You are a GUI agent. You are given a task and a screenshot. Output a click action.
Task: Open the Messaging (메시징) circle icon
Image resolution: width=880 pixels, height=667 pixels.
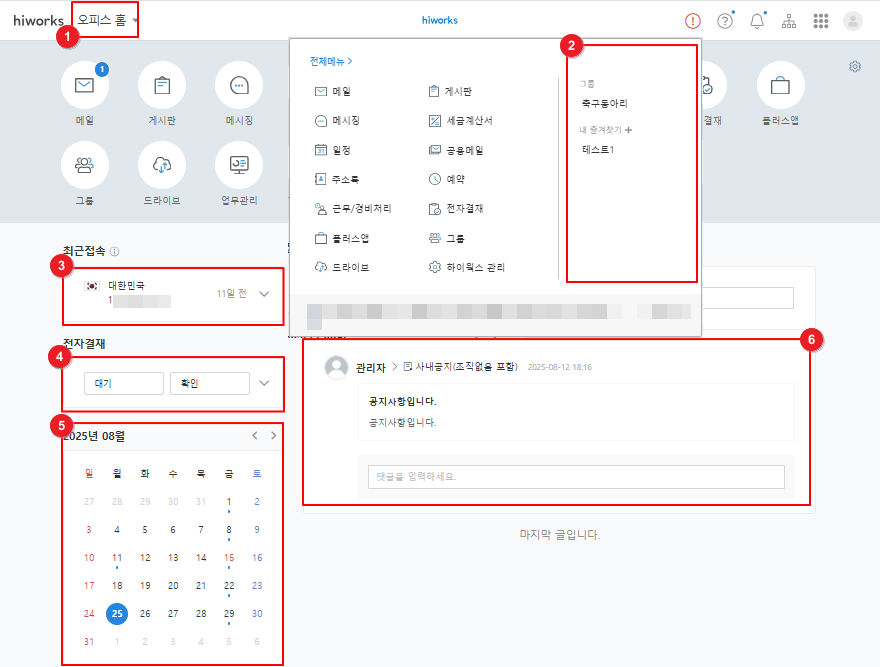click(x=239, y=86)
